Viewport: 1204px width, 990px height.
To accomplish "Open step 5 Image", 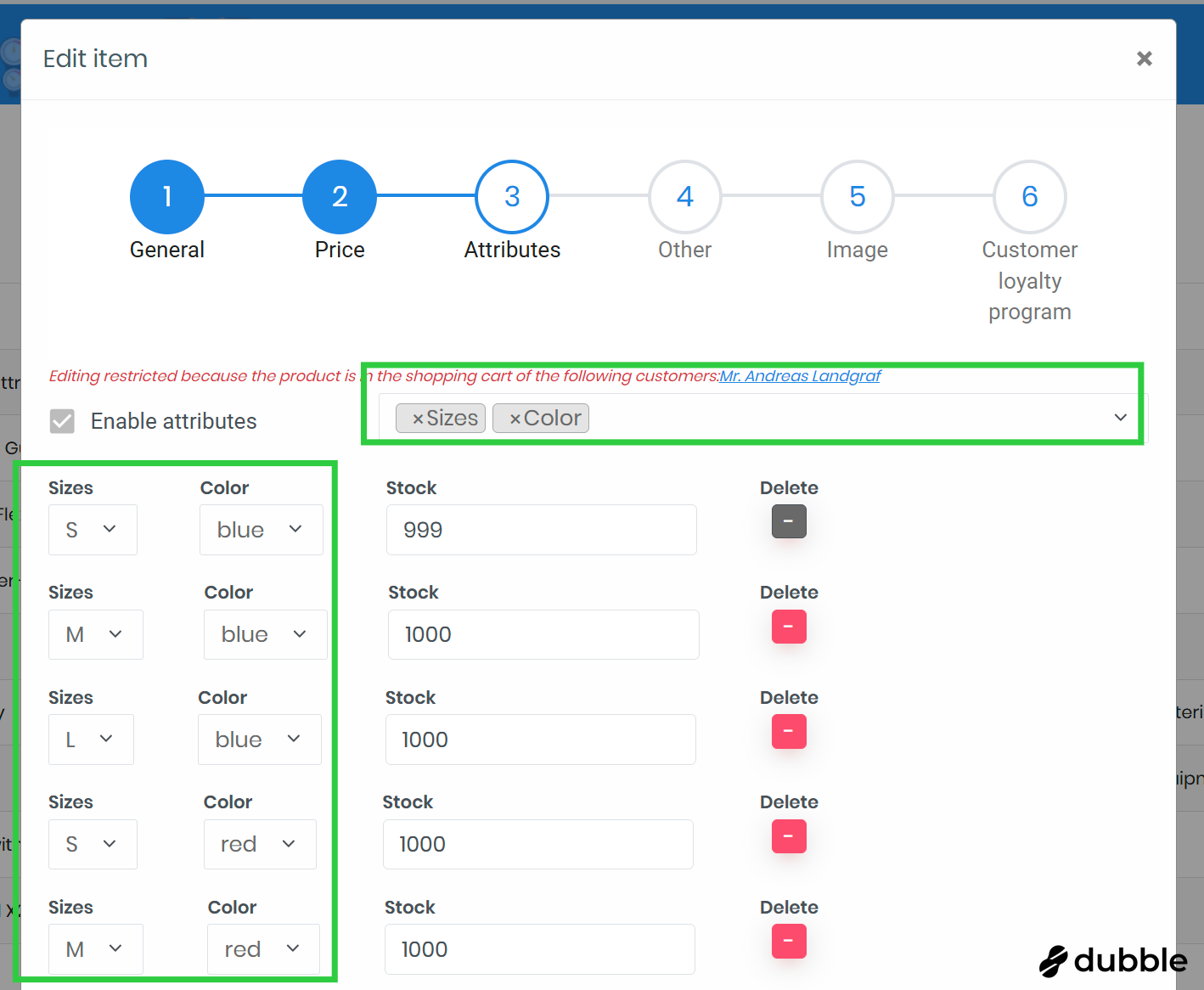I will tap(857, 197).
